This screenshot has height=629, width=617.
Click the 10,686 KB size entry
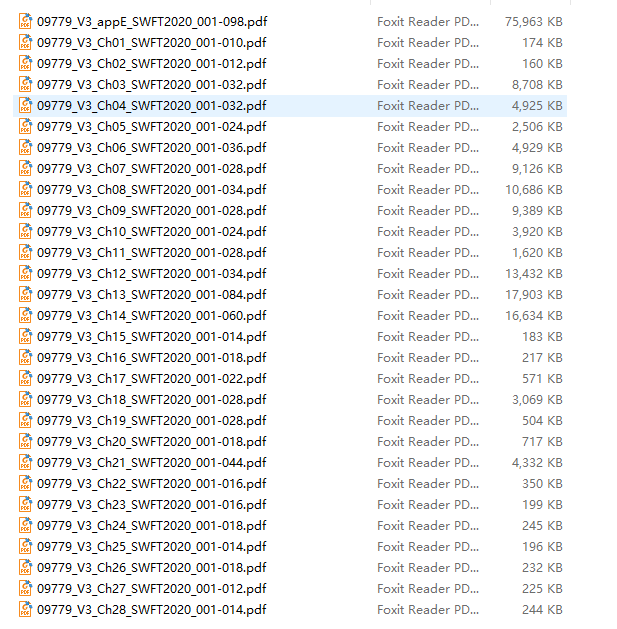pyautogui.click(x=534, y=190)
